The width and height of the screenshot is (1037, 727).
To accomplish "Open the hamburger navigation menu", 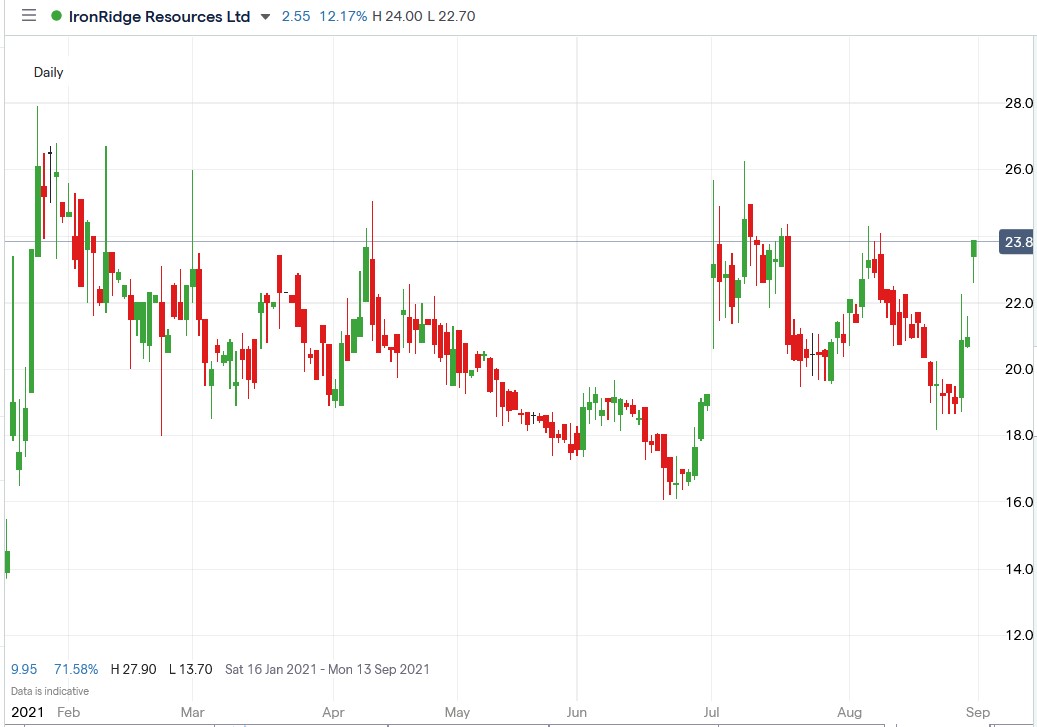I will click(x=28, y=15).
